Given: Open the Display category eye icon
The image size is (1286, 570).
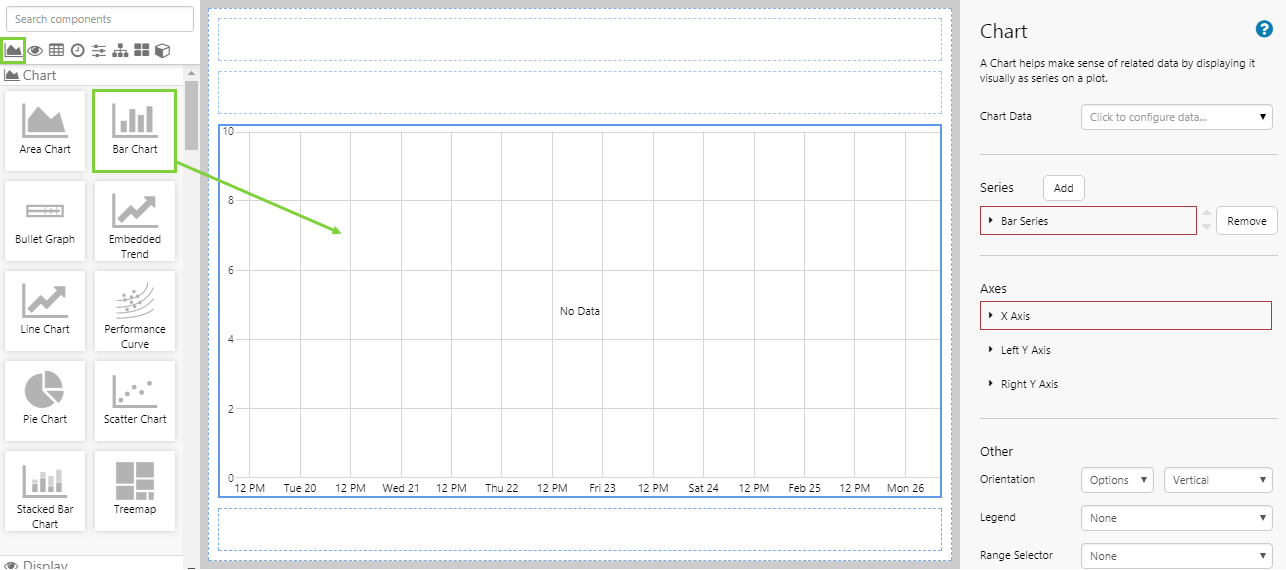Looking at the screenshot, I should point(36,50).
